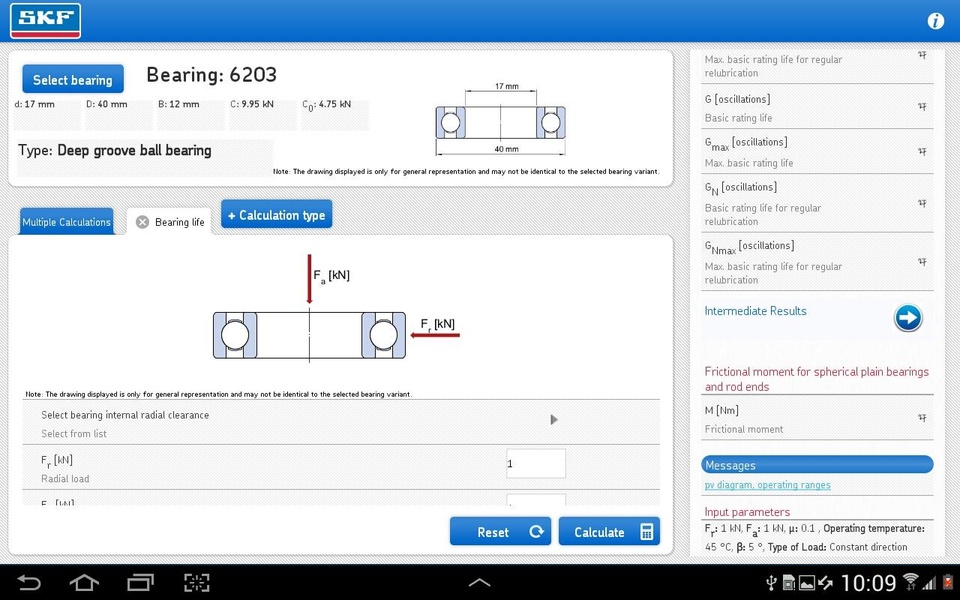Focus the Fr radial load input

(x=536, y=463)
